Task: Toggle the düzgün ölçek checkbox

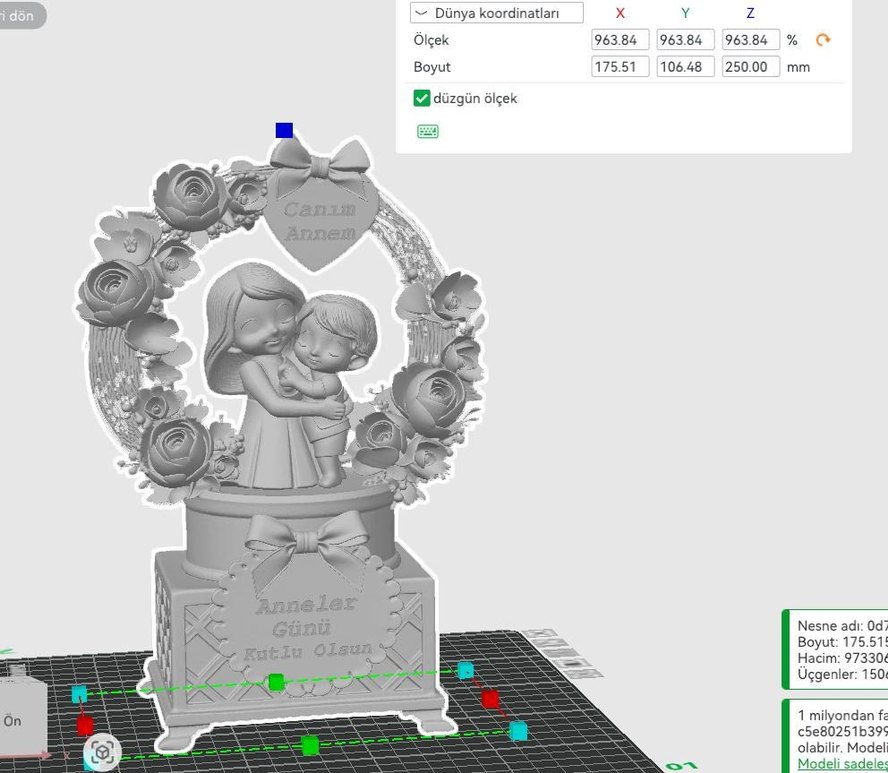Action: coord(422,98)
